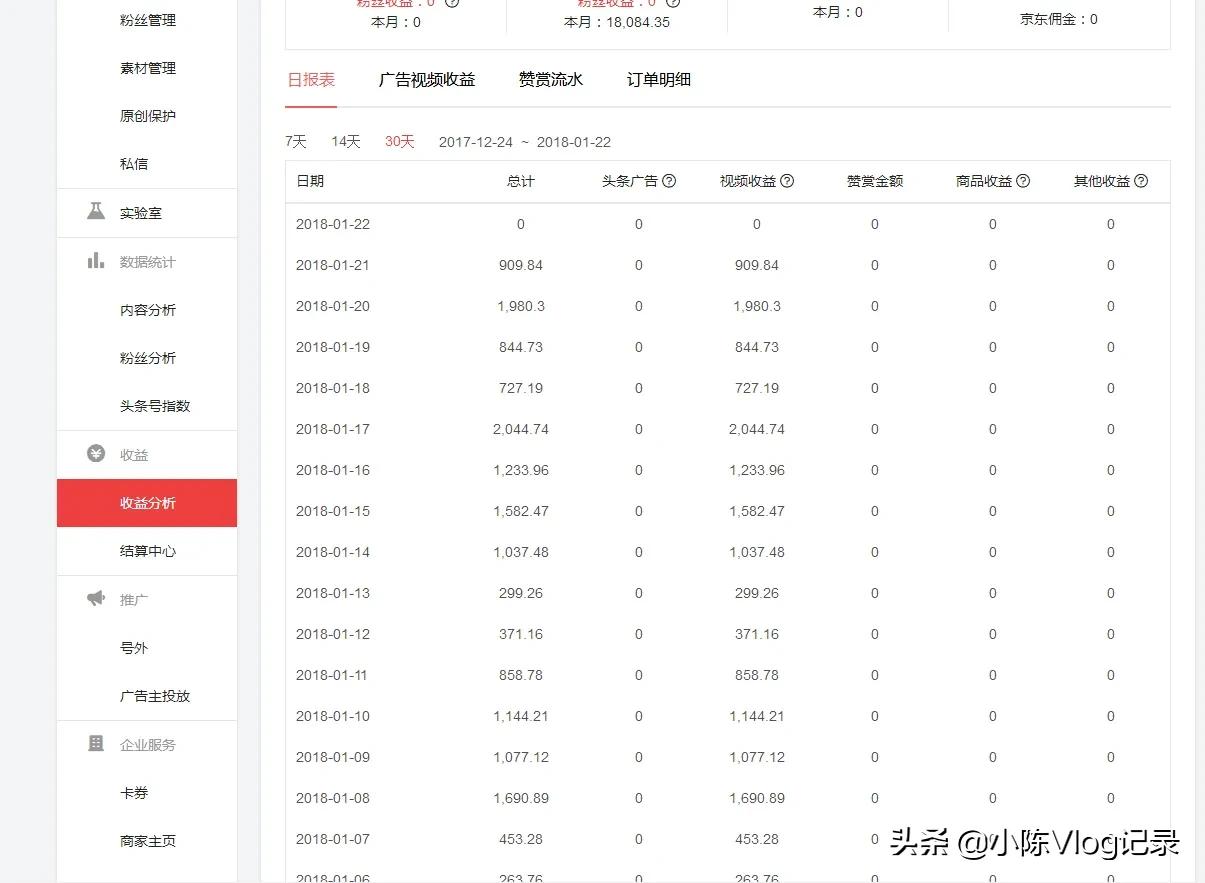Select the 7天 date range filter
The width and height of the screenshot is (1205, 883).
tap(296, 142)
